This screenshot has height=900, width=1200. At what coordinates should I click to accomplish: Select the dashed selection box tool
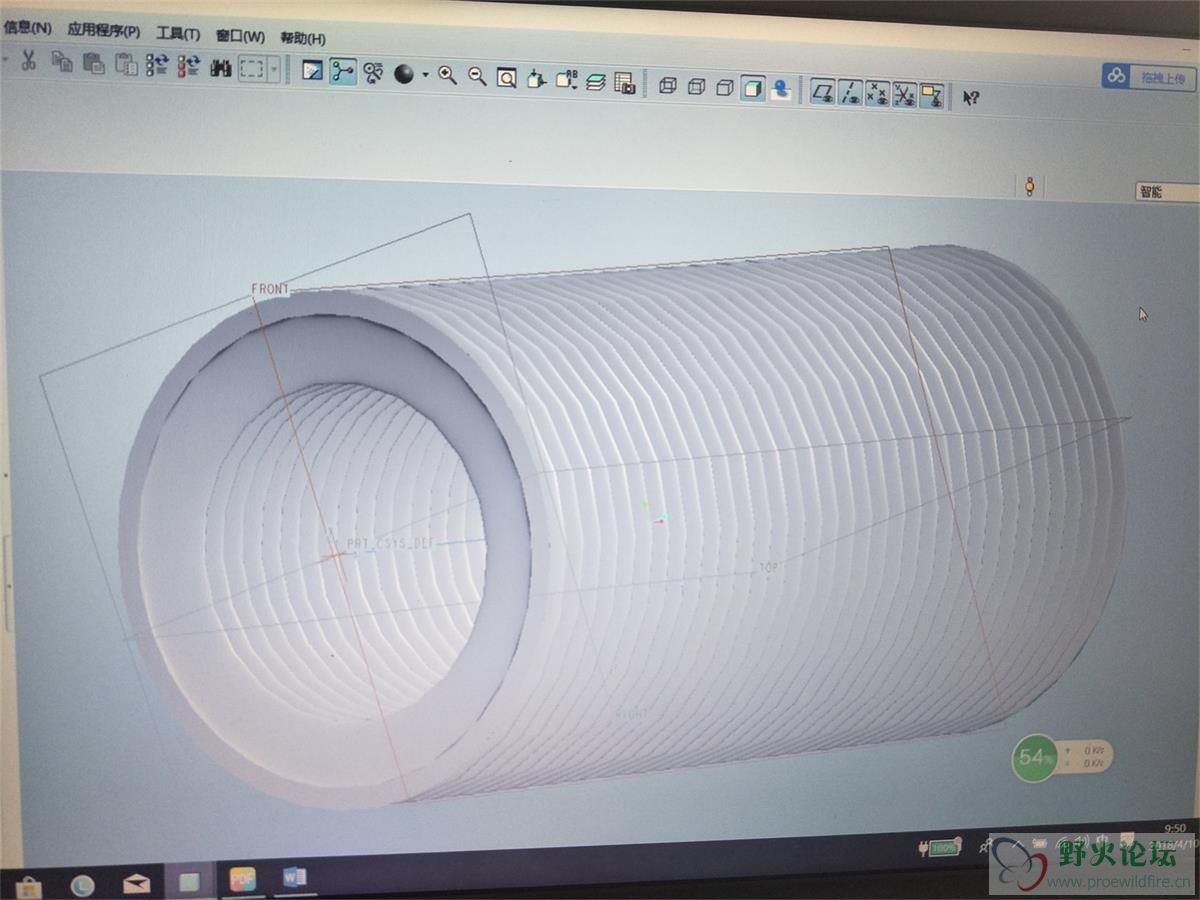point(251,68)
